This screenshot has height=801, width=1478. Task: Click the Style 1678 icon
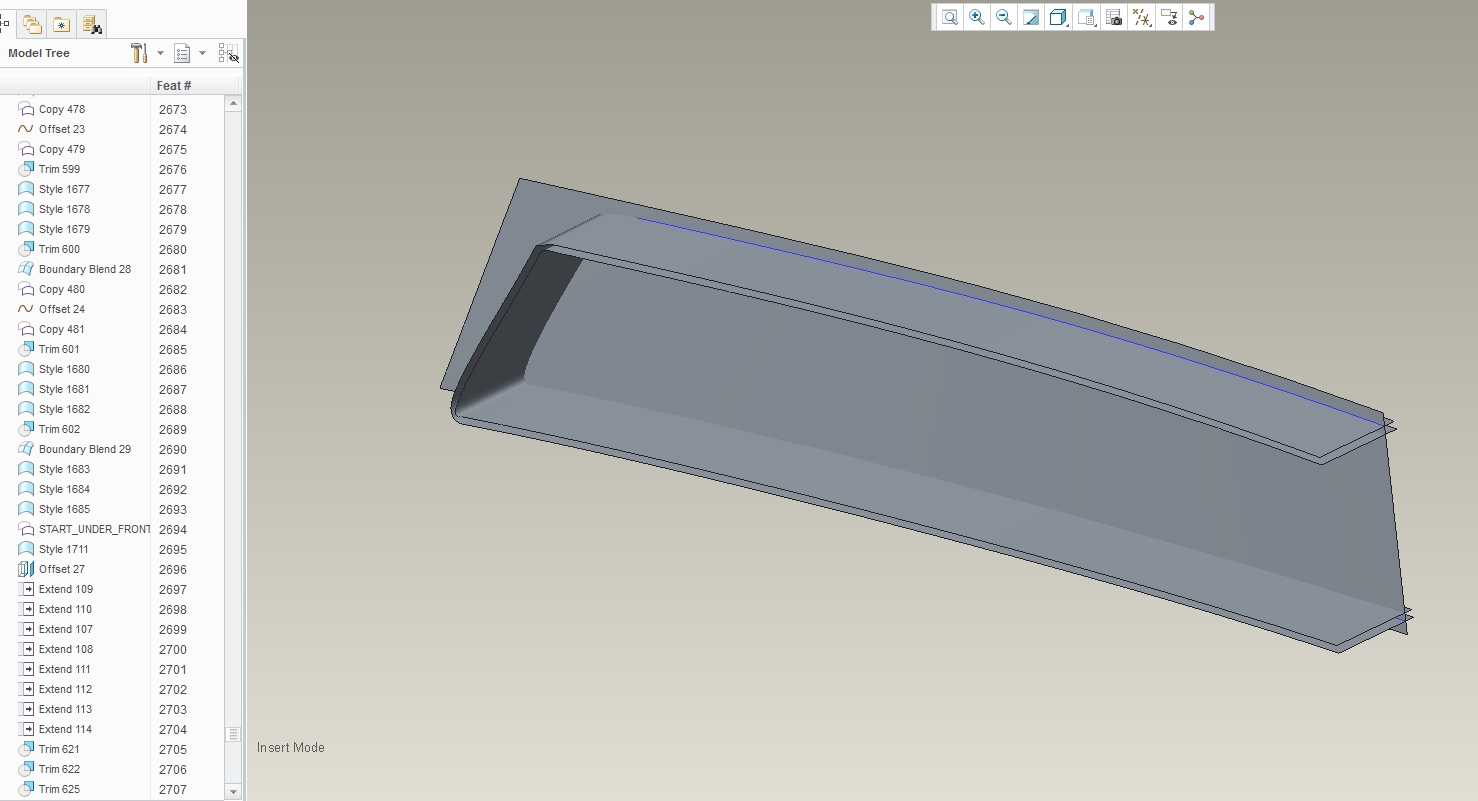26,209
